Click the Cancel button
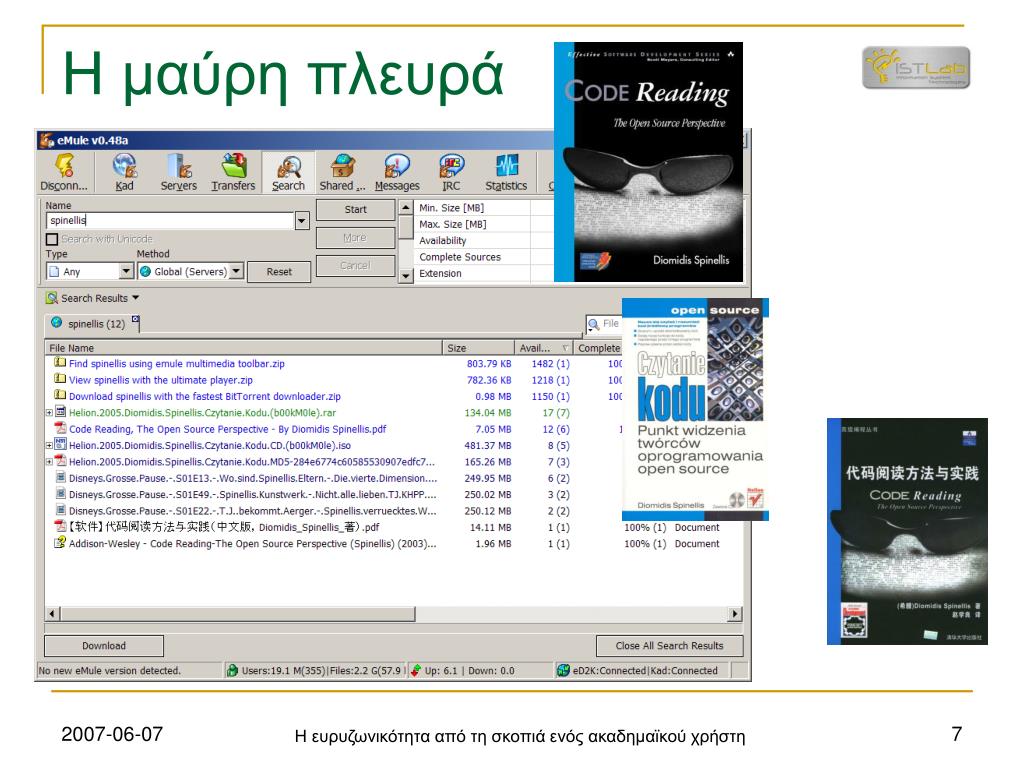The height and width of the screenshot is (768, 1024). pyautogui.click(x=355, y=266)
